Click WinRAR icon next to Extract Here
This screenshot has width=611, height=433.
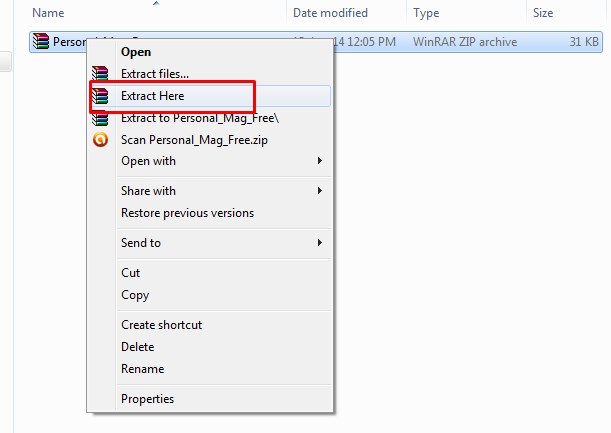click(100, 95)
